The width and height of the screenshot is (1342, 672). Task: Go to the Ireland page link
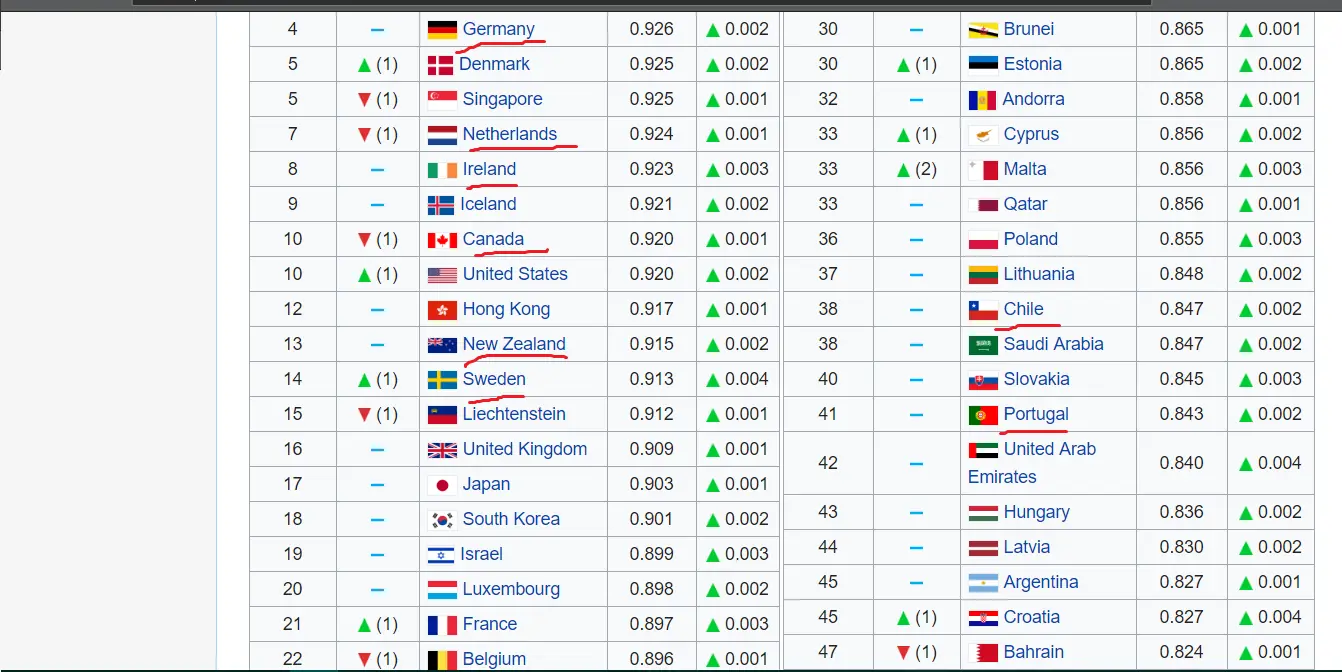pyautogui.click(x=489, y=169)
